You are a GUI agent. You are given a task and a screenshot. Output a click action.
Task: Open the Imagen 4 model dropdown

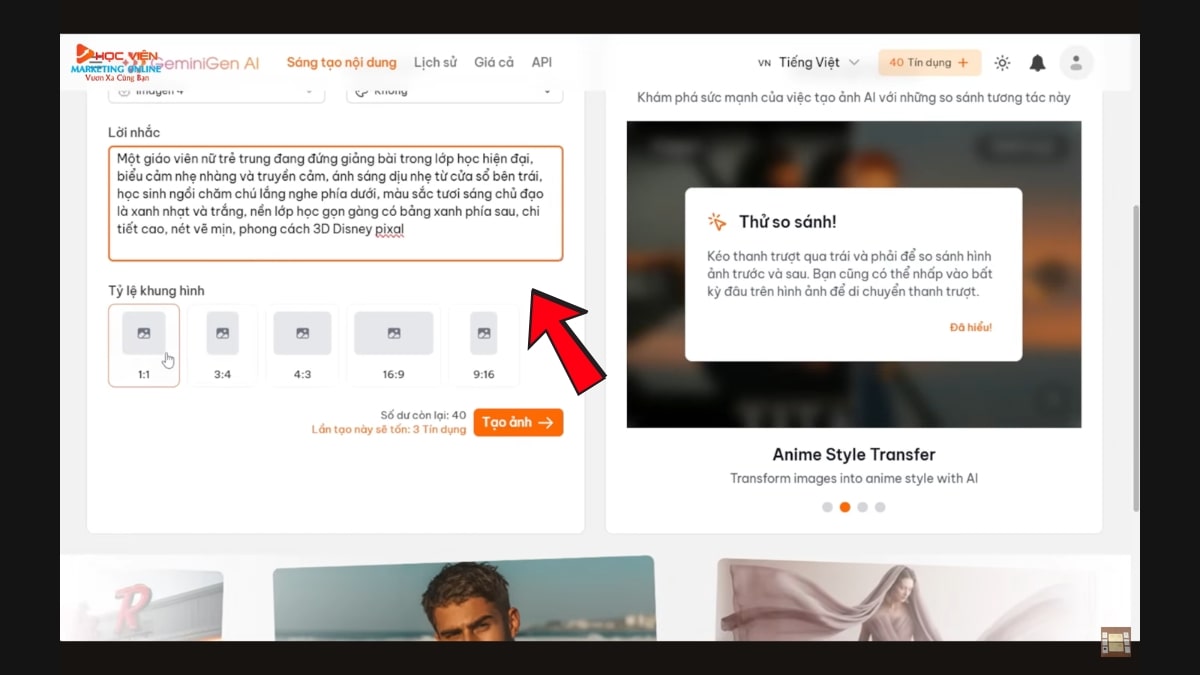tap(216, 92)
